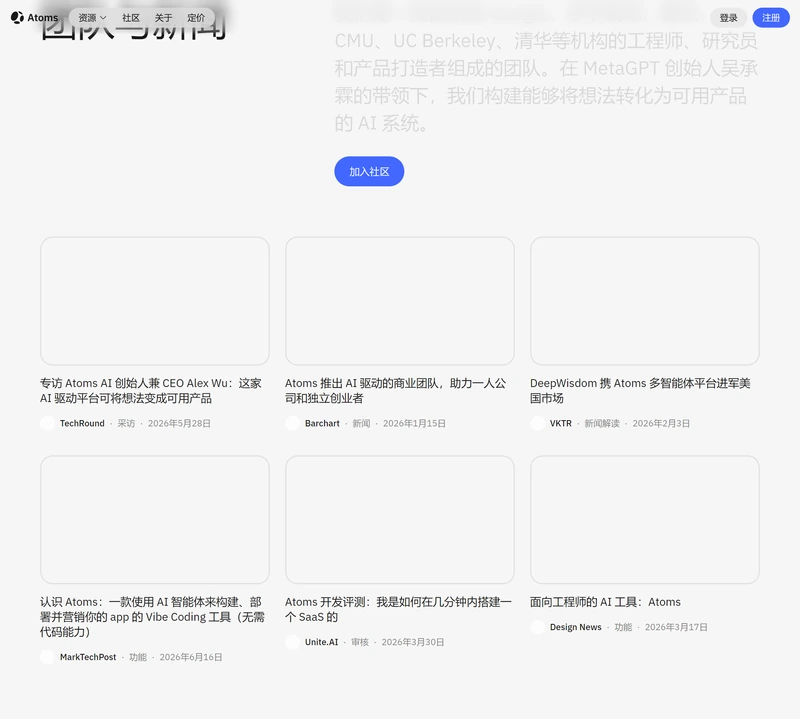Click the Barchart source avatar
The height and width of the screenshot is (719, 800).
pyautogui.click(x=292, y=423)
